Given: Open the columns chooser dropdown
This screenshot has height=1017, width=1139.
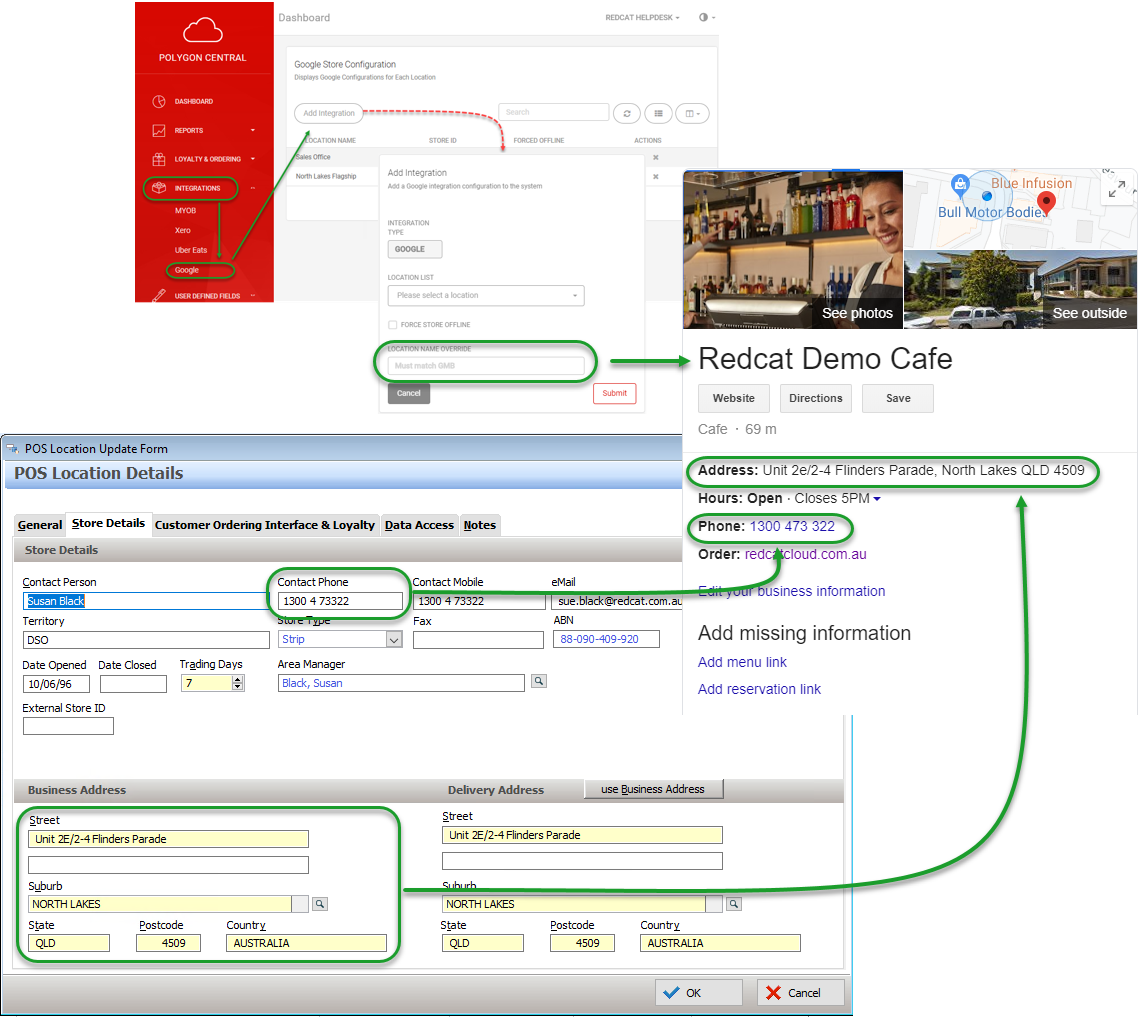Looking at the screenshot, I should tap(692, 113).
